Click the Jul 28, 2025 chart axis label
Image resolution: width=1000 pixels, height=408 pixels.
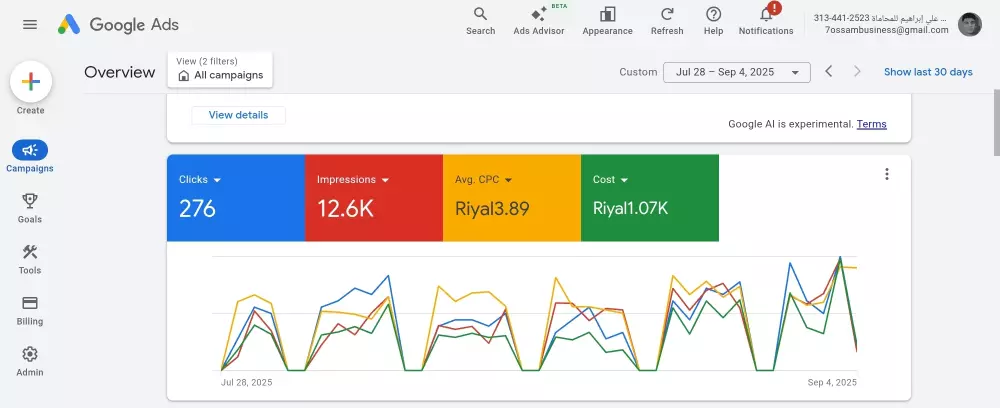pos(246,382)
